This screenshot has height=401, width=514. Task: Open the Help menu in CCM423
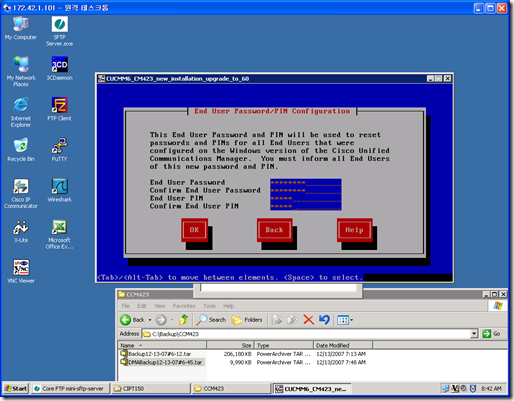pyautogui.click(x=229, y=306)
